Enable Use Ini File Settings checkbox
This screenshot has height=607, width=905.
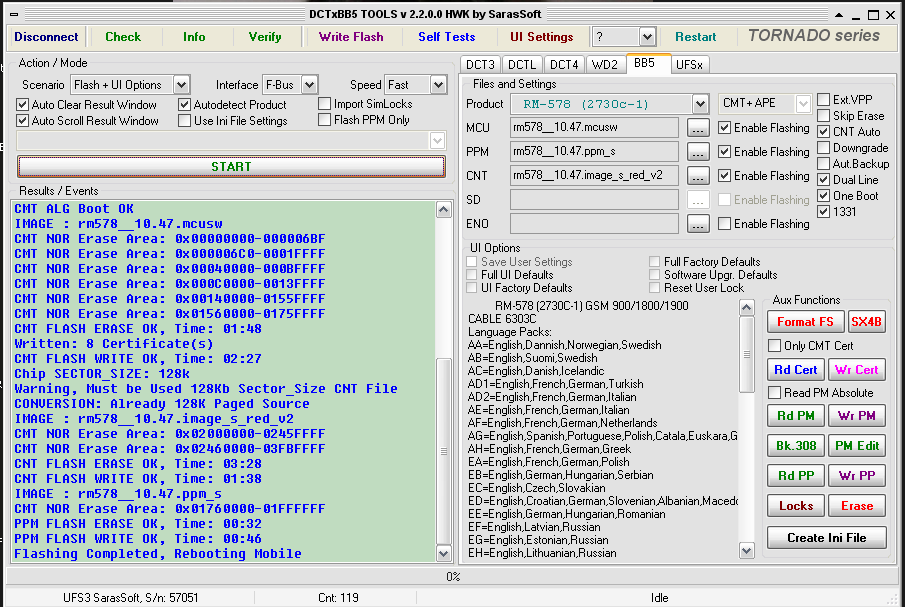(184, 121)
